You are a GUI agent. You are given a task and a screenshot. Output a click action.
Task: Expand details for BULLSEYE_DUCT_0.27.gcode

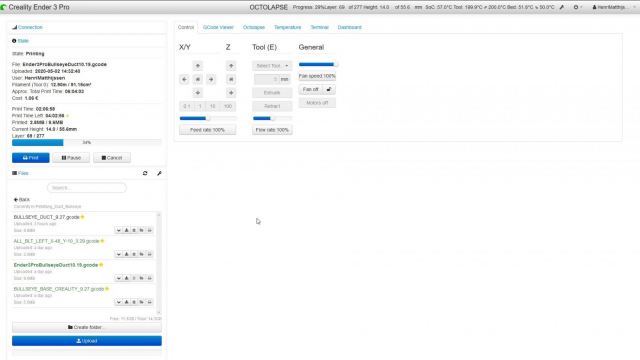(119, 230)
